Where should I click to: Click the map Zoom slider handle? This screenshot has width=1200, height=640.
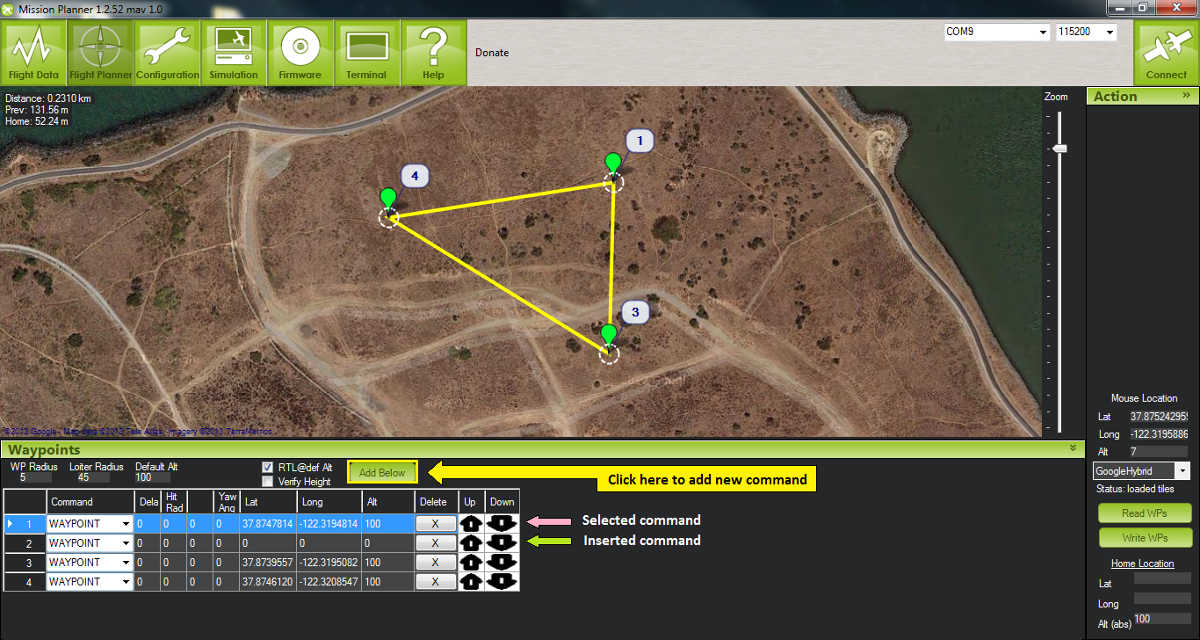click(1060, 149)
